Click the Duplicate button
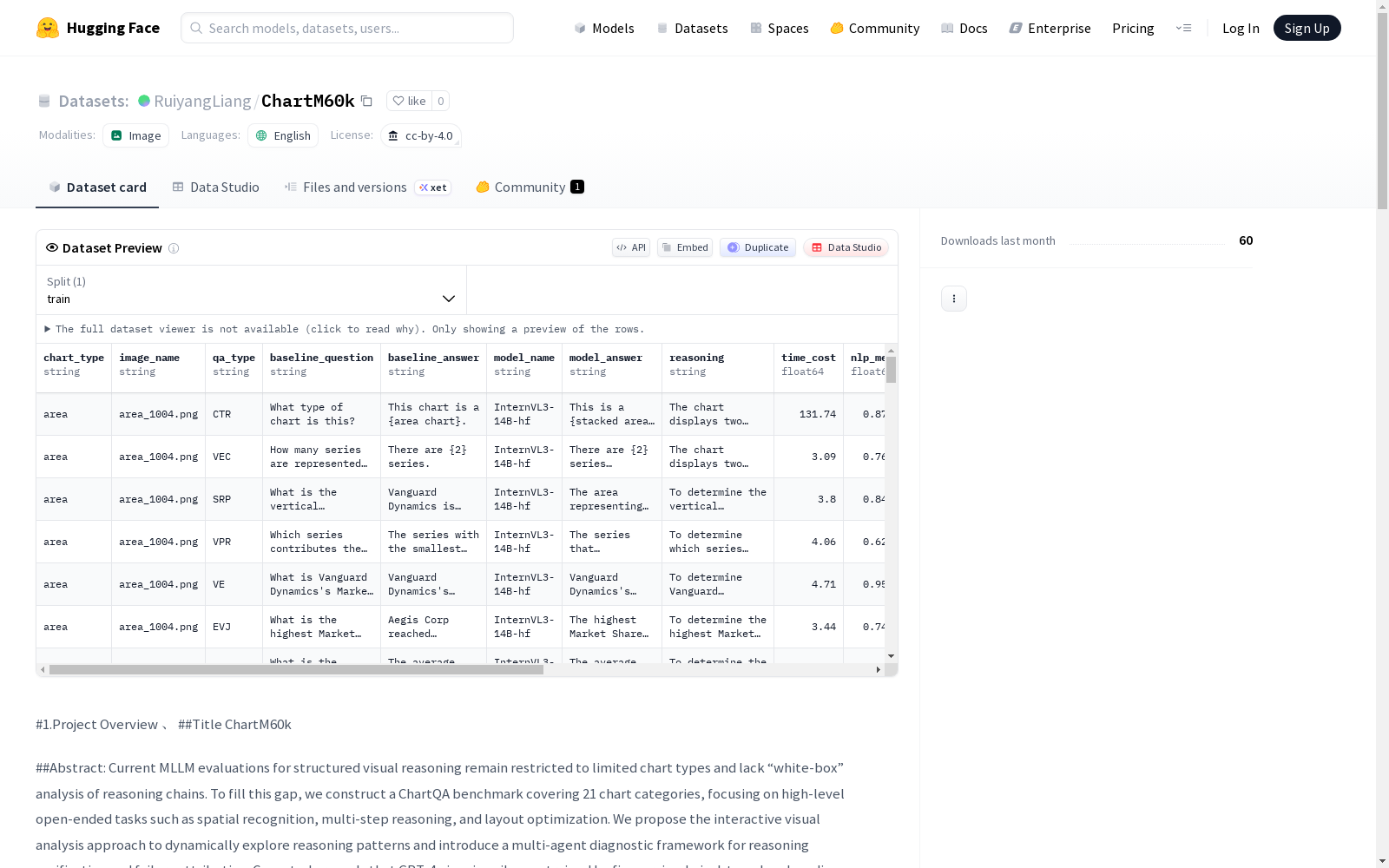 tap(758, 247)
